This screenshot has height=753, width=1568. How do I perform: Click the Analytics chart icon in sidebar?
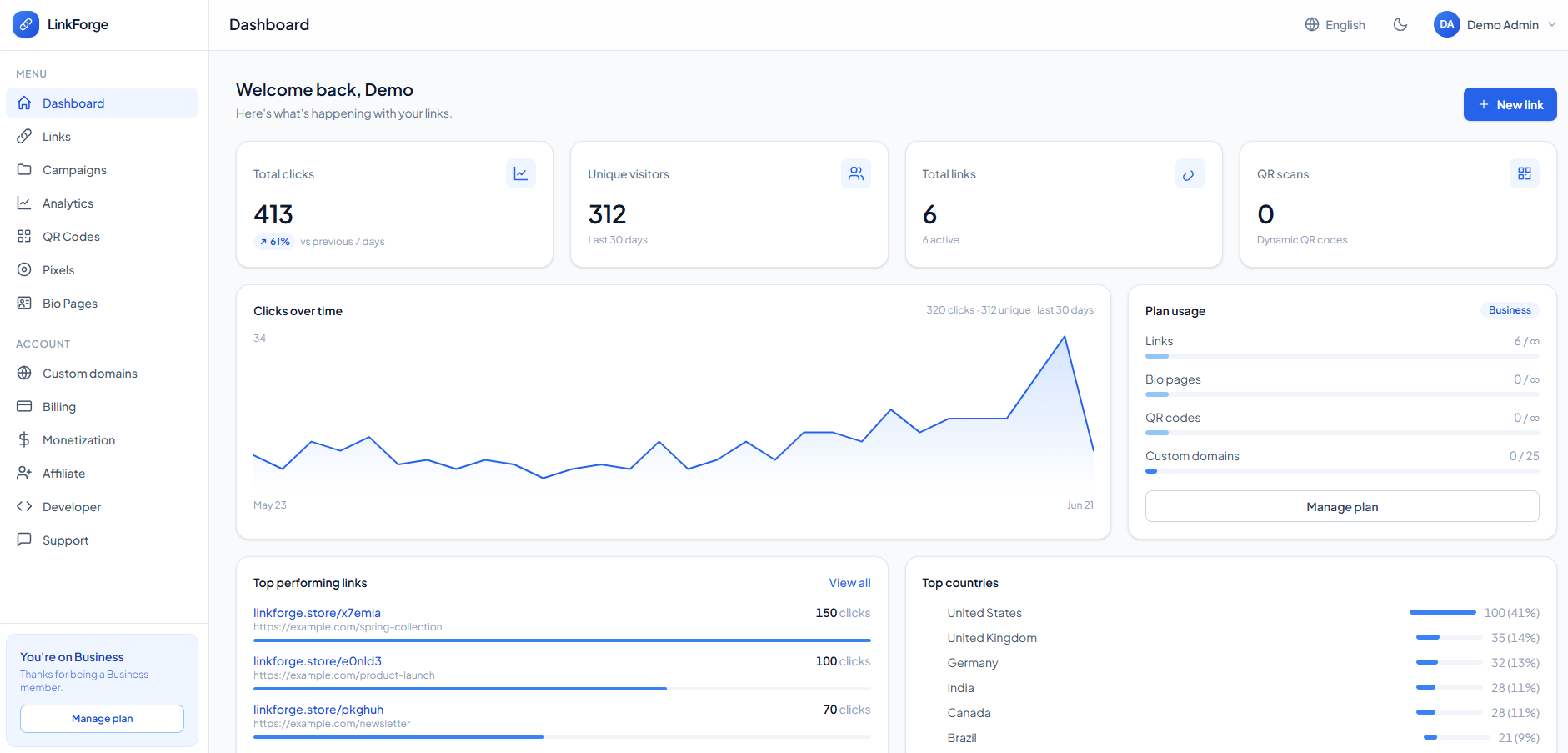click(x=24, y=203)
